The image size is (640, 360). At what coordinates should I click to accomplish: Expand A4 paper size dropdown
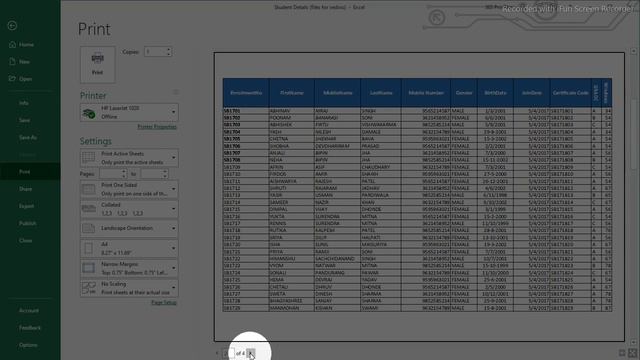(129, 248)
